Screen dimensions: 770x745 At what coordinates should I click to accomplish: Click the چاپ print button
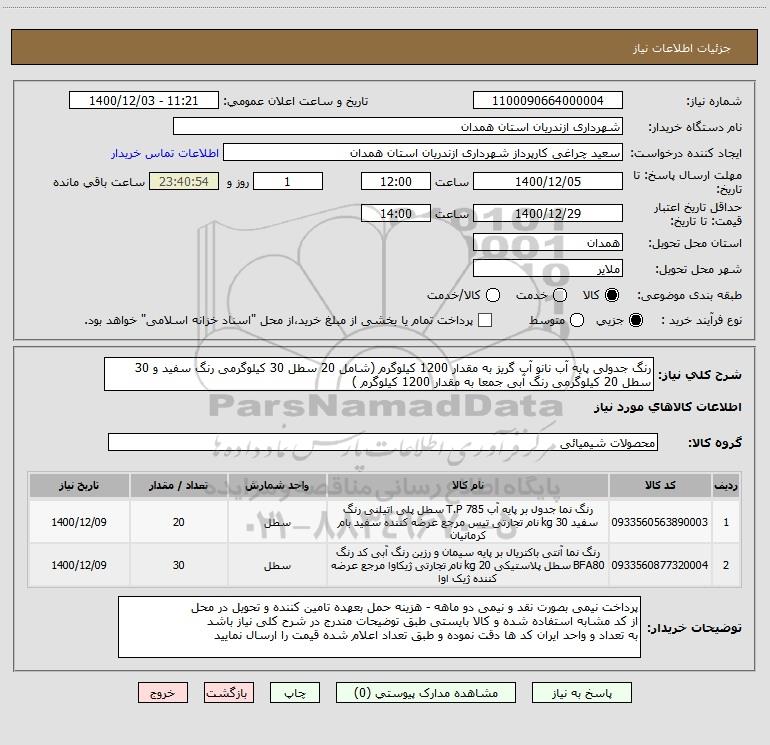click(295, 692)
